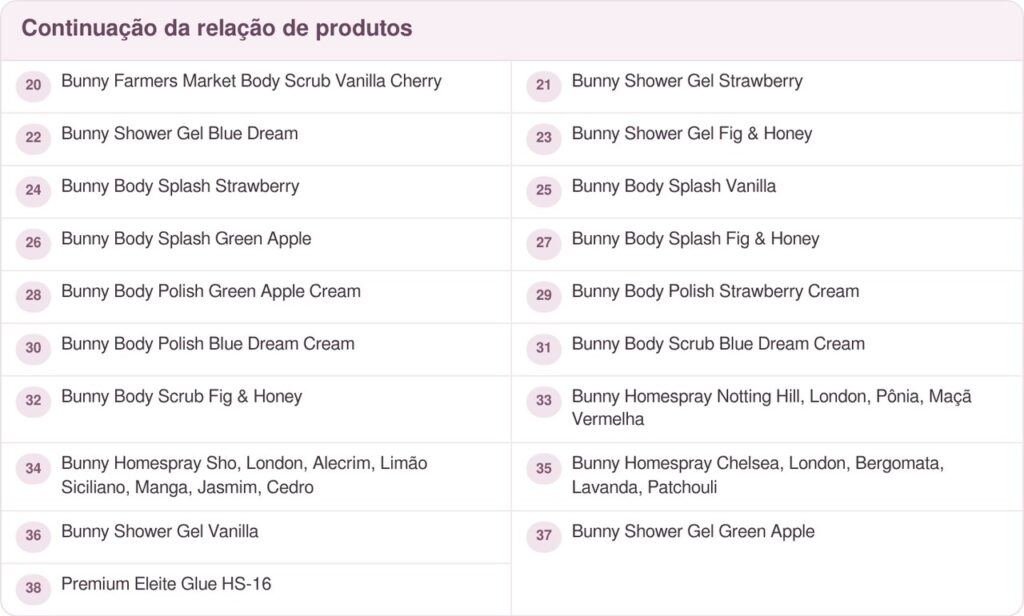Click the number 20 badge
This screenshot has height=616, width=1024.
click(33, 85)
